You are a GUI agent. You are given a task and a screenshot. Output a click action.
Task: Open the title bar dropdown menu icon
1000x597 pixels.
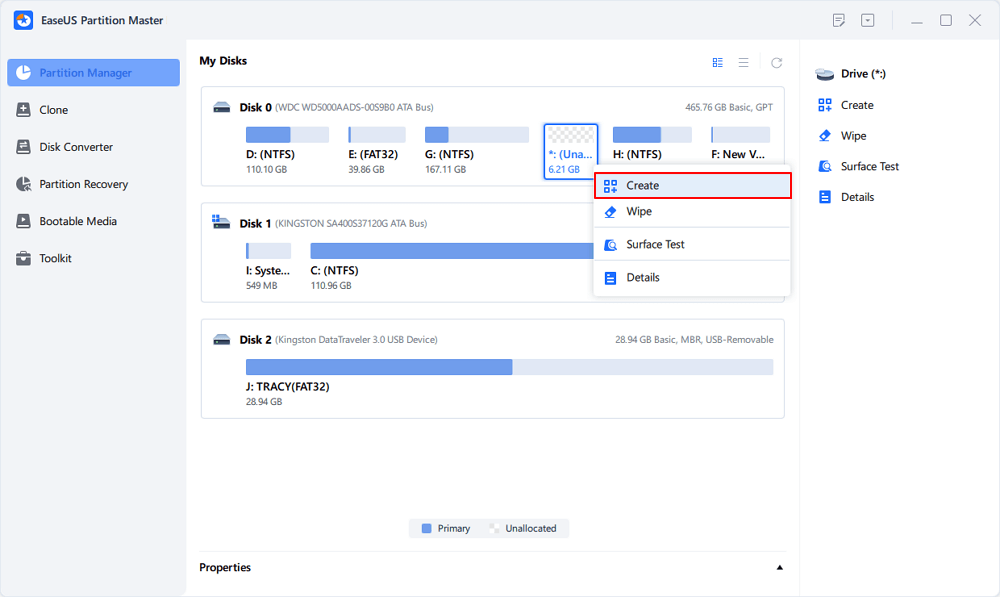[x=867, y=20]
